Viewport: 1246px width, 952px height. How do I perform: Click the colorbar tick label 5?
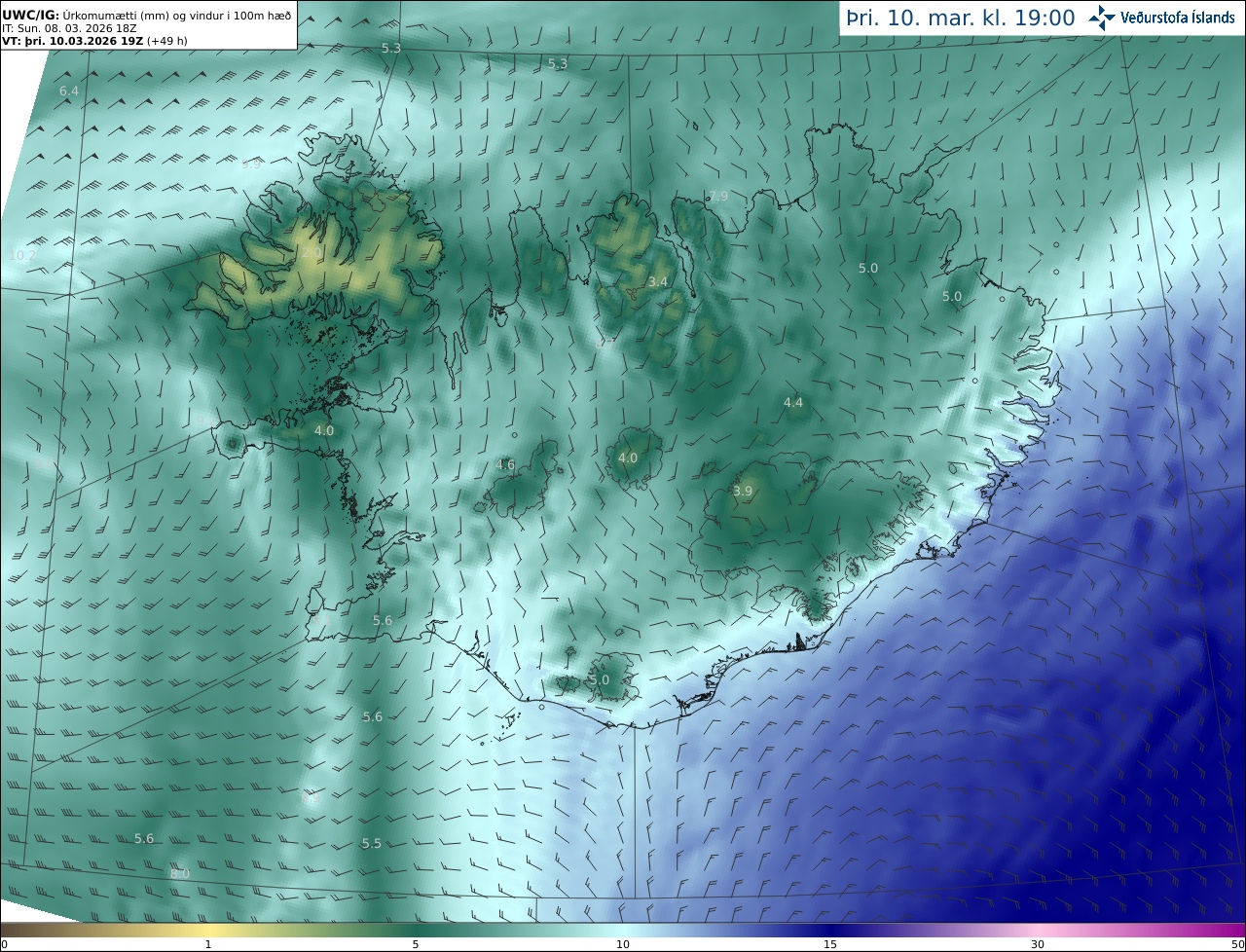pyautogui.click(x=416, y=944)
